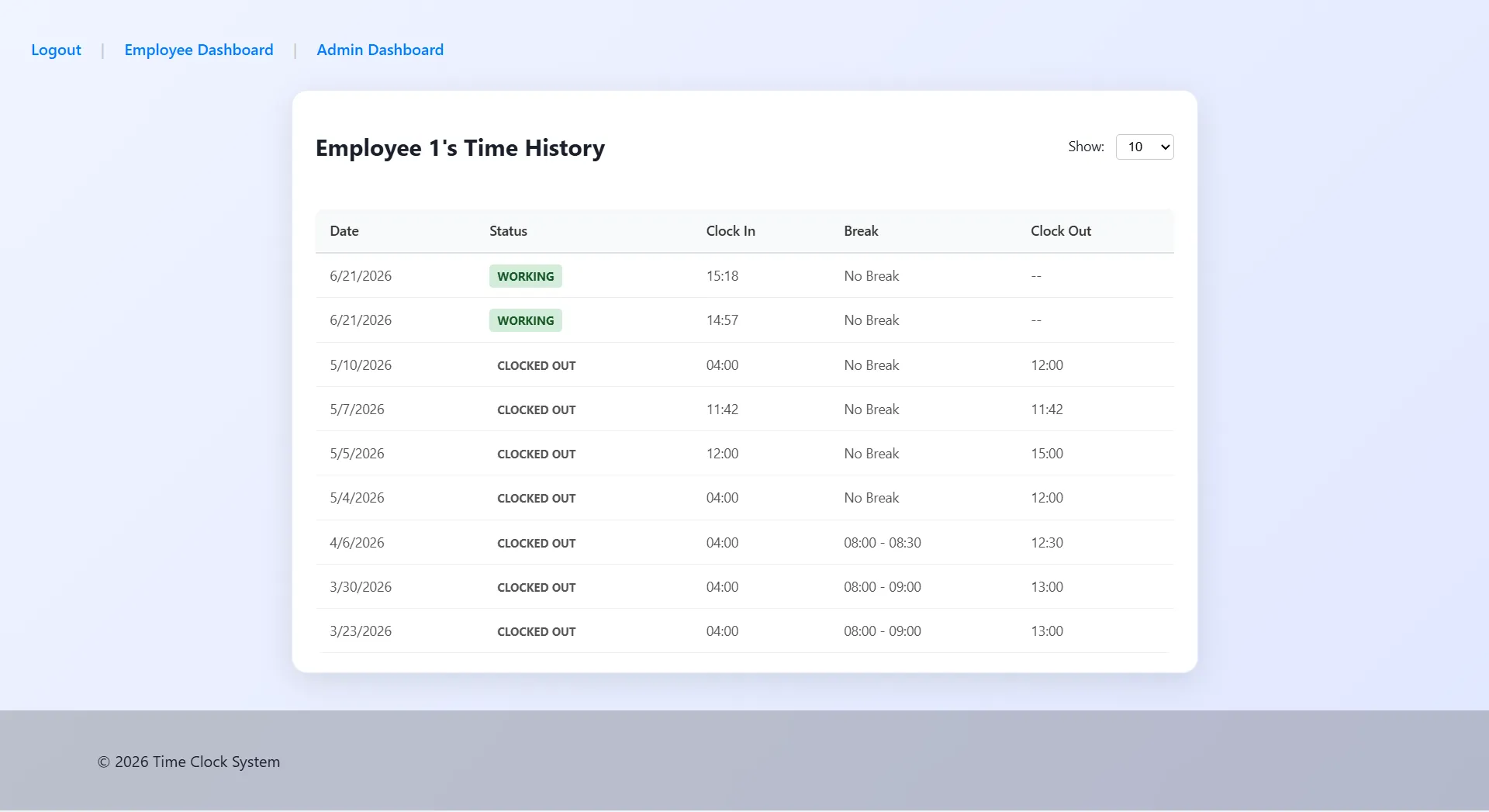Viewport: 1489px width, 812px height.
Task: Click the clock-out time for 5/10/2026
Action: pos(1047,365)
